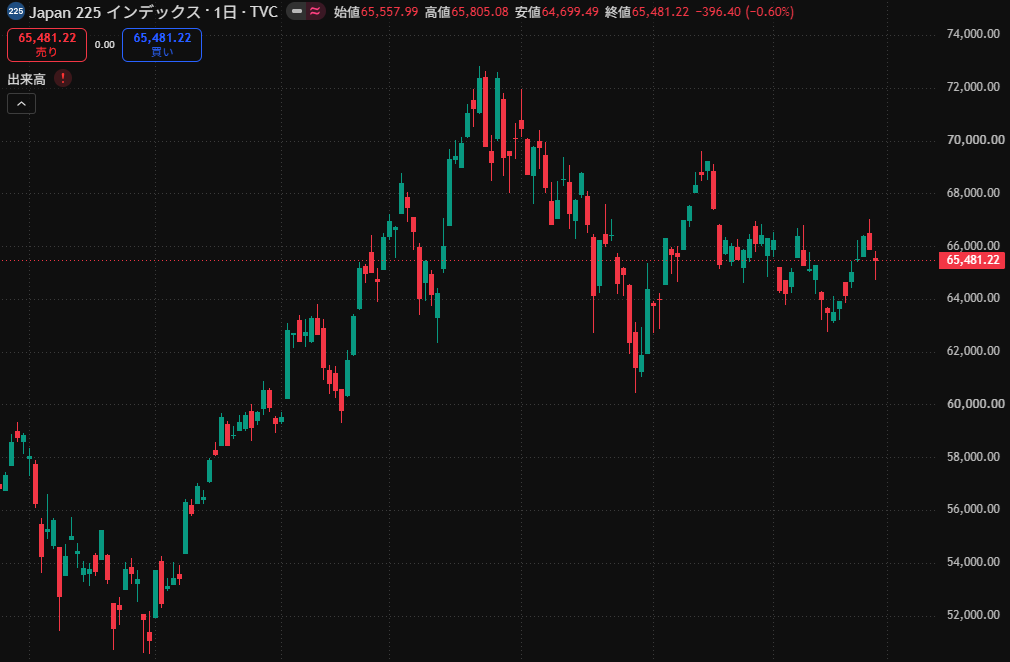
Task: Click the 66,000.00 price axis label
Action: pos(973,245)
